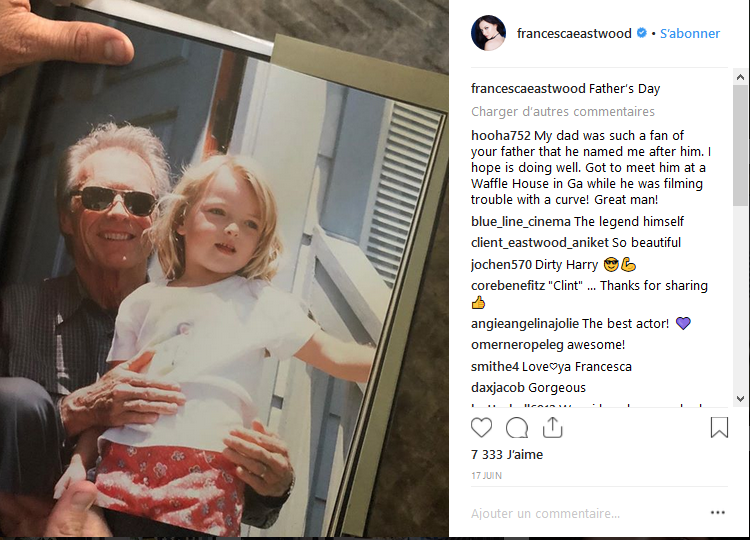Load more comments via Charger d'autres commentaires

(562, 111)
